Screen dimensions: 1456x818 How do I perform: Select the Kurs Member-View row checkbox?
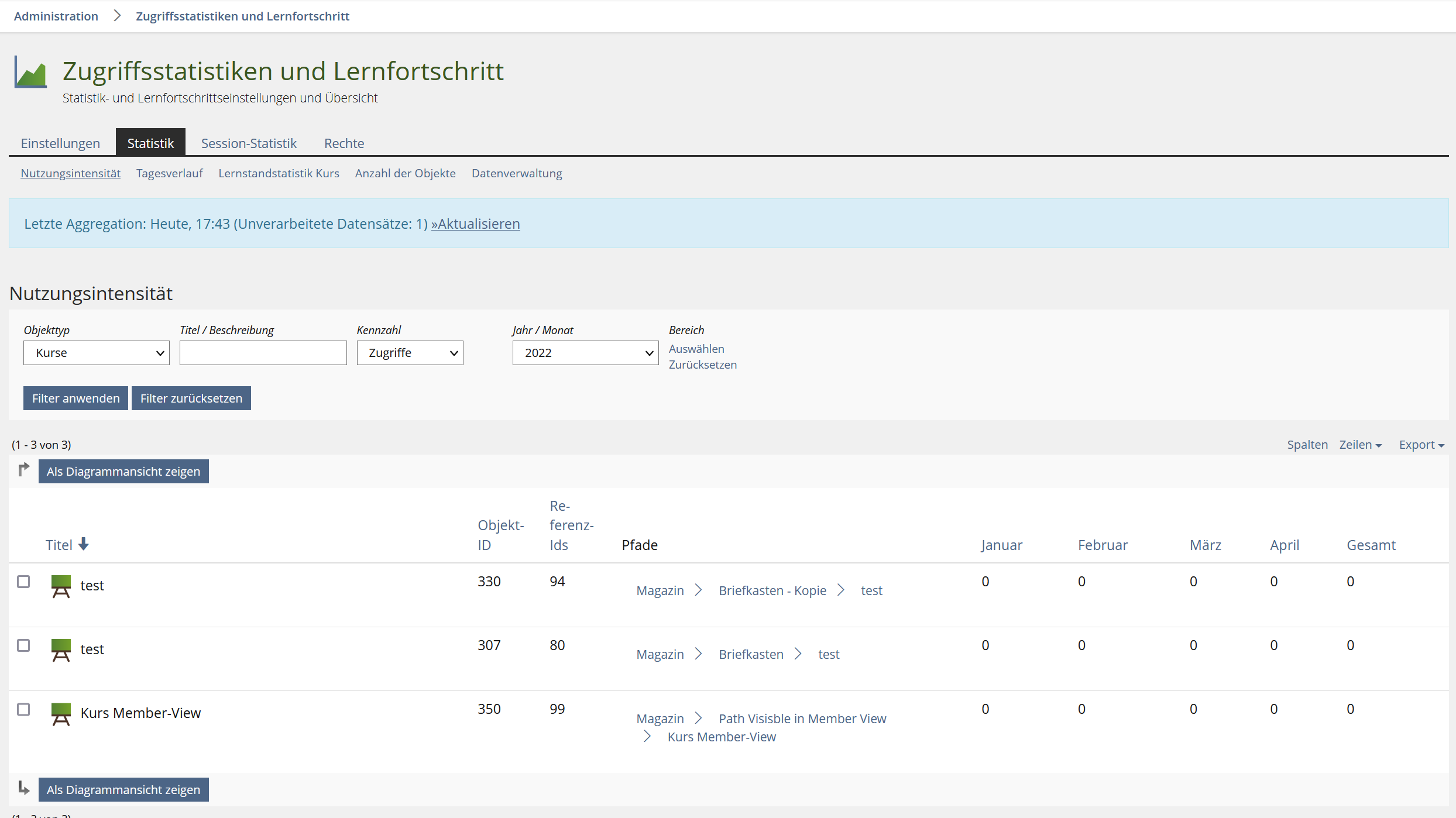pyautogui.click(x=23, y=709)
